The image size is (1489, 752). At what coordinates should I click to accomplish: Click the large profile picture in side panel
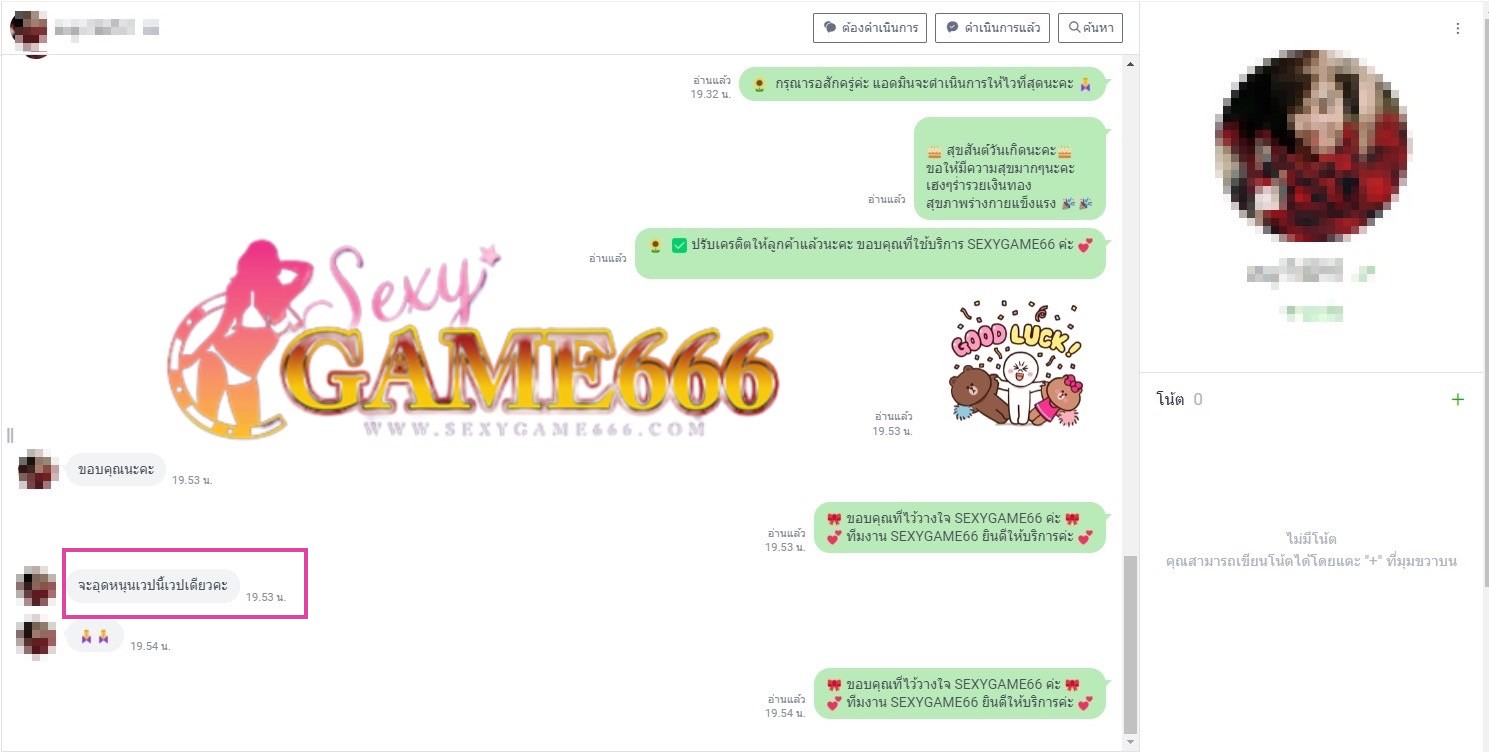point(1311,146)
